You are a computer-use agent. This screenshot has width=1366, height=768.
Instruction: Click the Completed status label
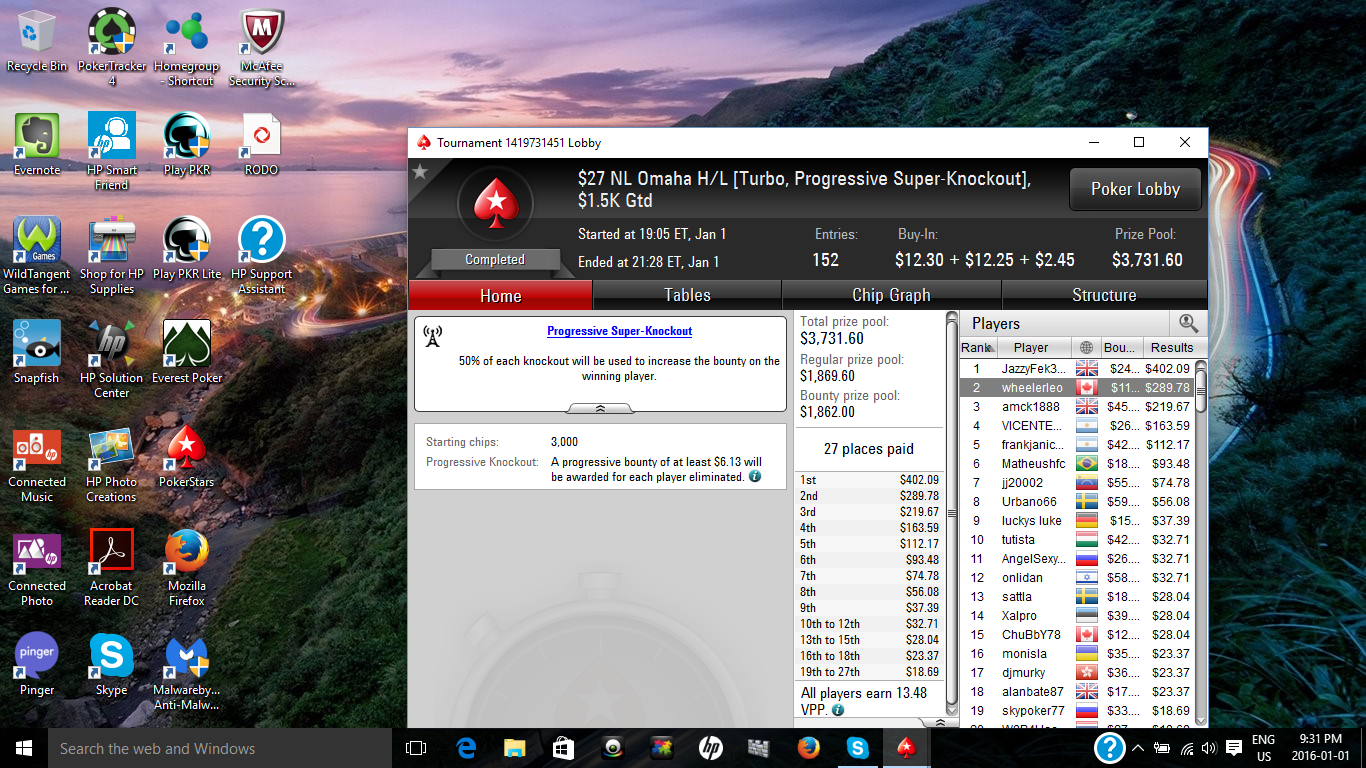[x=495, y=260]
